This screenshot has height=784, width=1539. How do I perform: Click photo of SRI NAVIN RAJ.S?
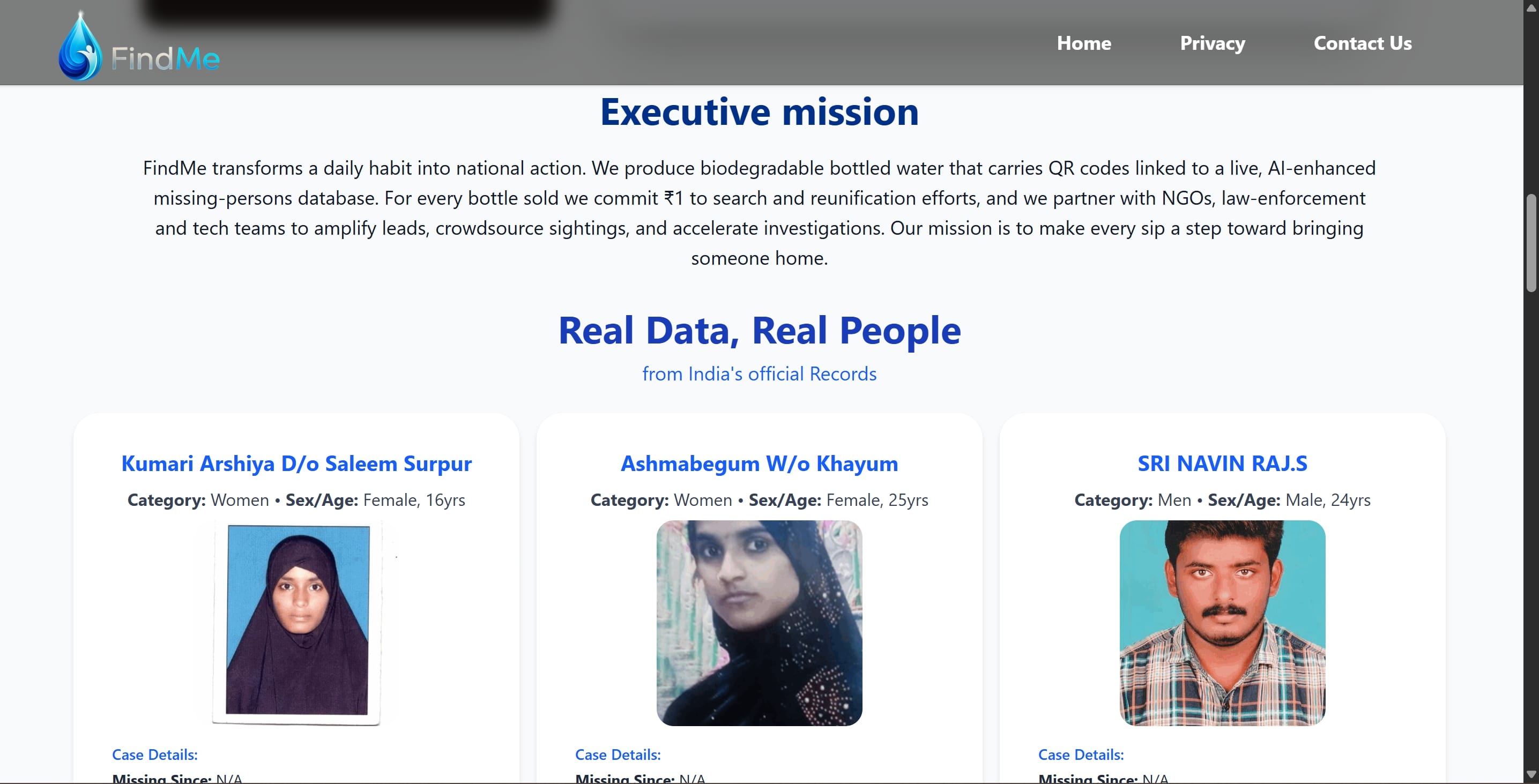[x=1222, y=622]
